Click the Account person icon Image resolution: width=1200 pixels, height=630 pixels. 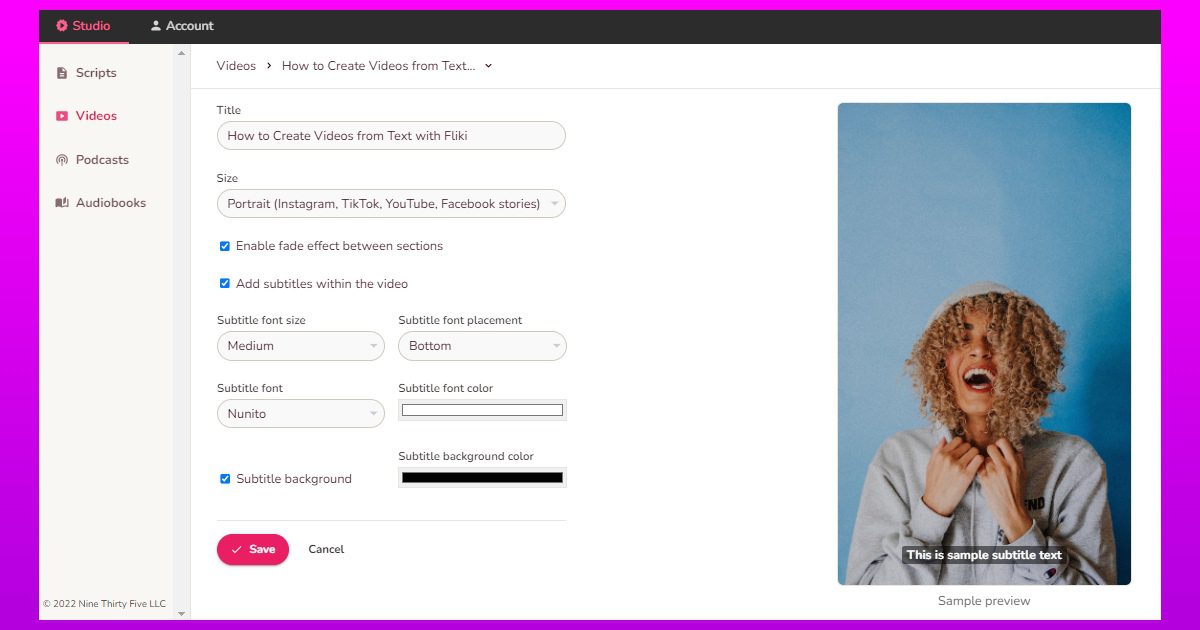pyautogui.click(x=156, y=26)
